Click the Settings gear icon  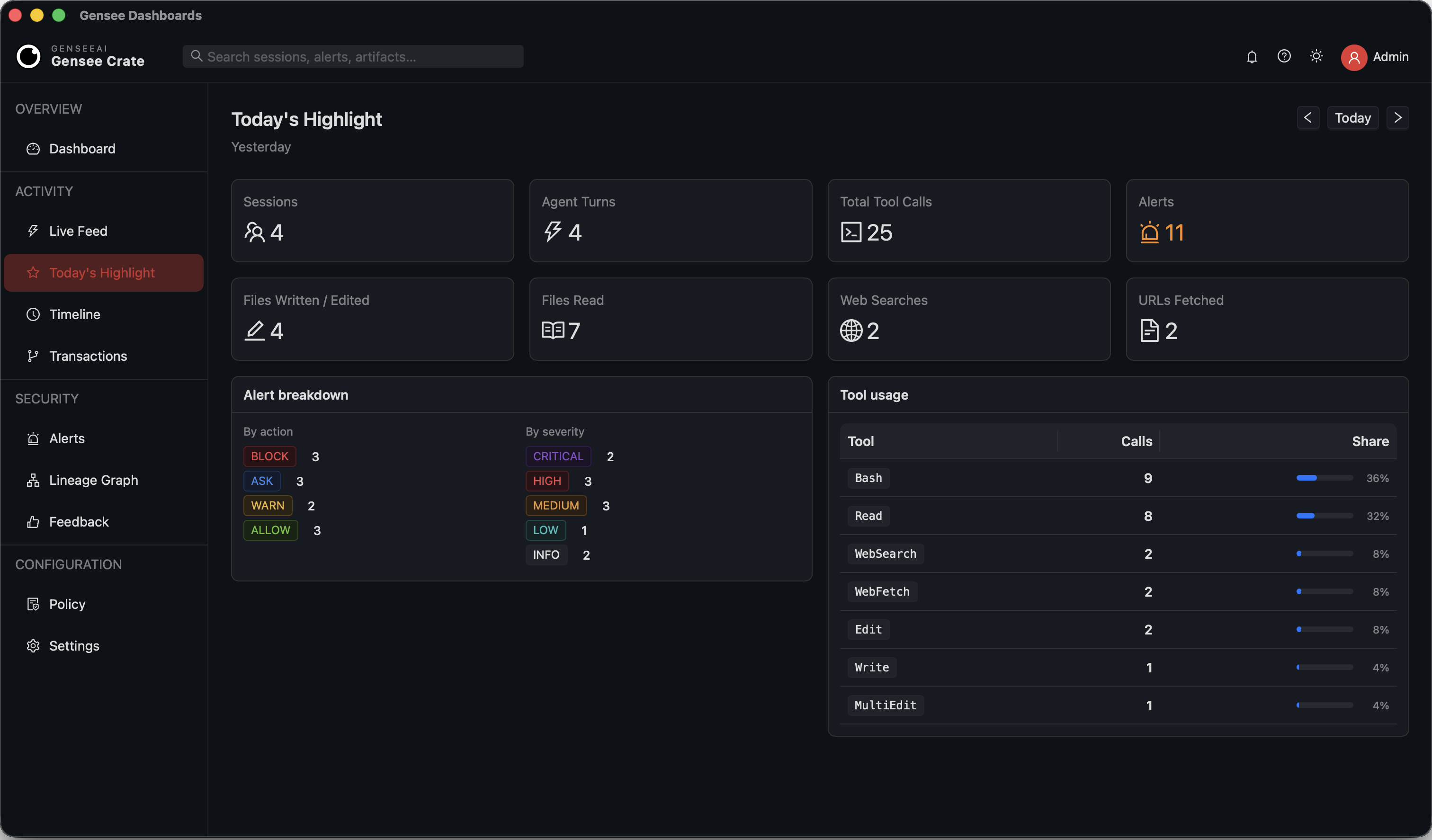33,646
